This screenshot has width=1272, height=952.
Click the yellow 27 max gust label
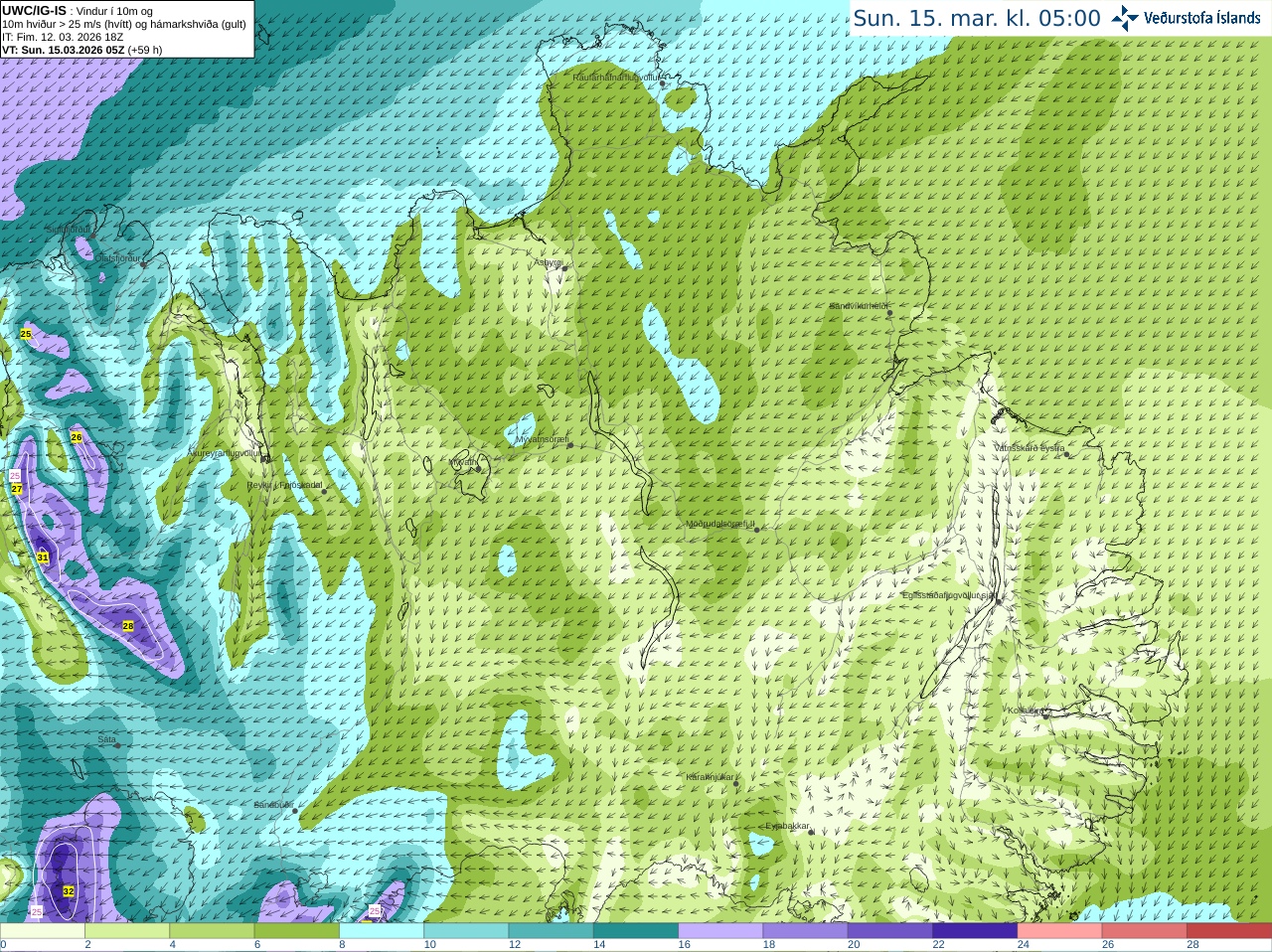click(x=17, y=489)
